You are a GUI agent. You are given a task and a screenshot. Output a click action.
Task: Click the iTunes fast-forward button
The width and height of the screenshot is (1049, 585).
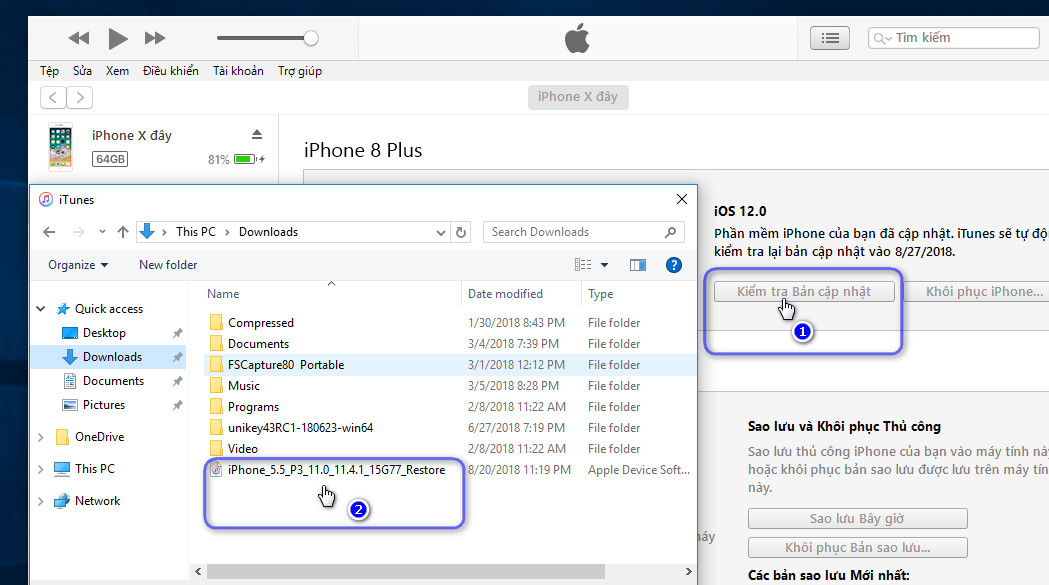[x=155, y=38]
